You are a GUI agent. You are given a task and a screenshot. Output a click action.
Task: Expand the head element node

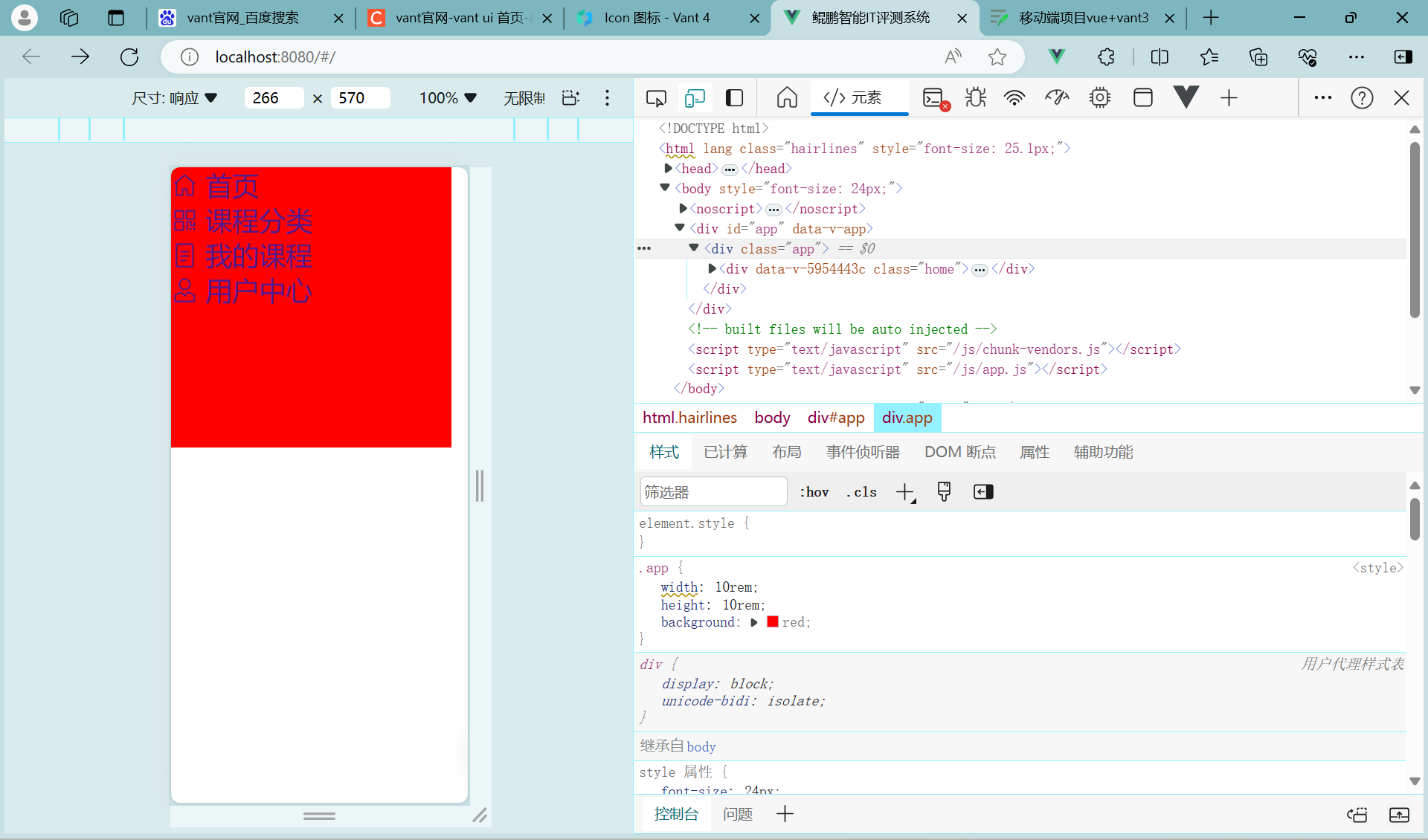(x=669, y=169)
